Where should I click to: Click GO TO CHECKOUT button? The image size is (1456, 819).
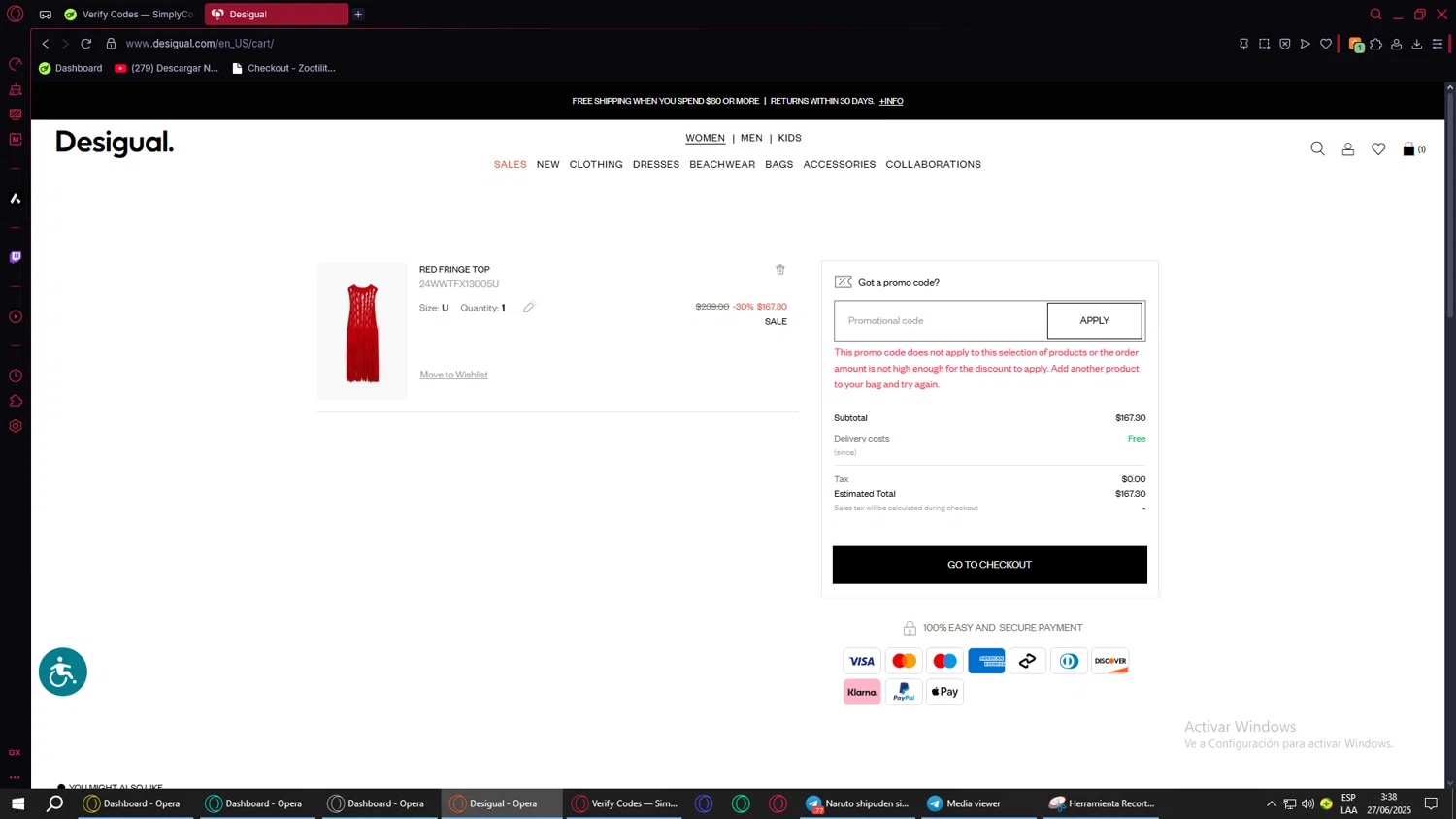989,565
